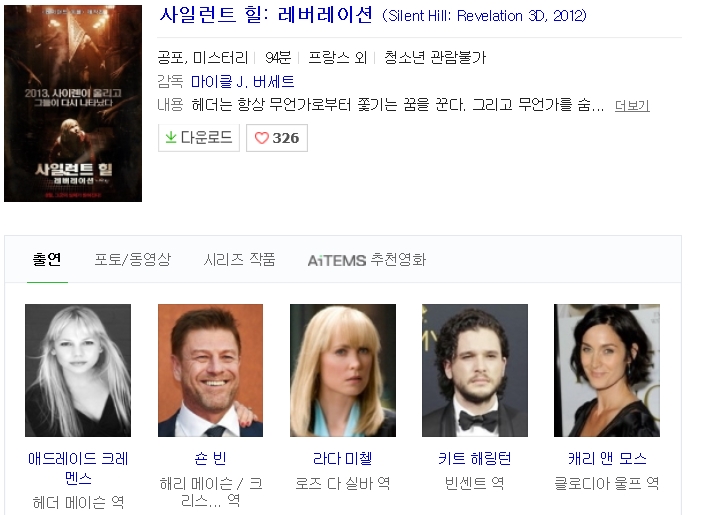Select the 출연 tab
This screenshot has height=515, width=720.
point(47,259)
